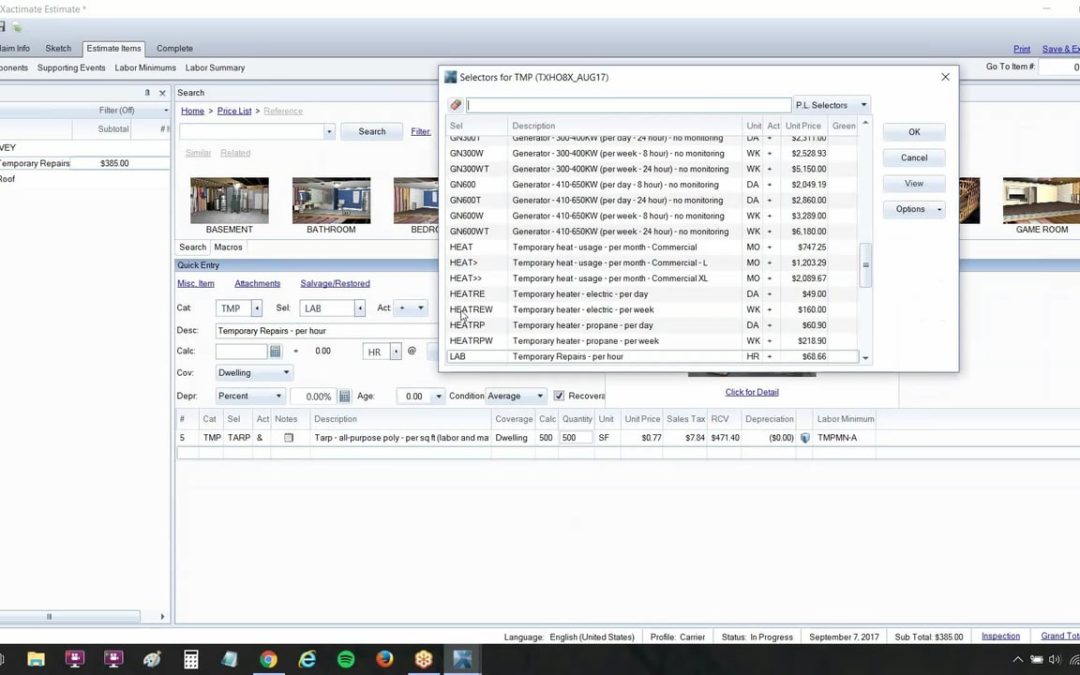Click the Selectors list scroll down arrow
The width and height of the screenshot is (1080, 675).
tap(865, 358)
